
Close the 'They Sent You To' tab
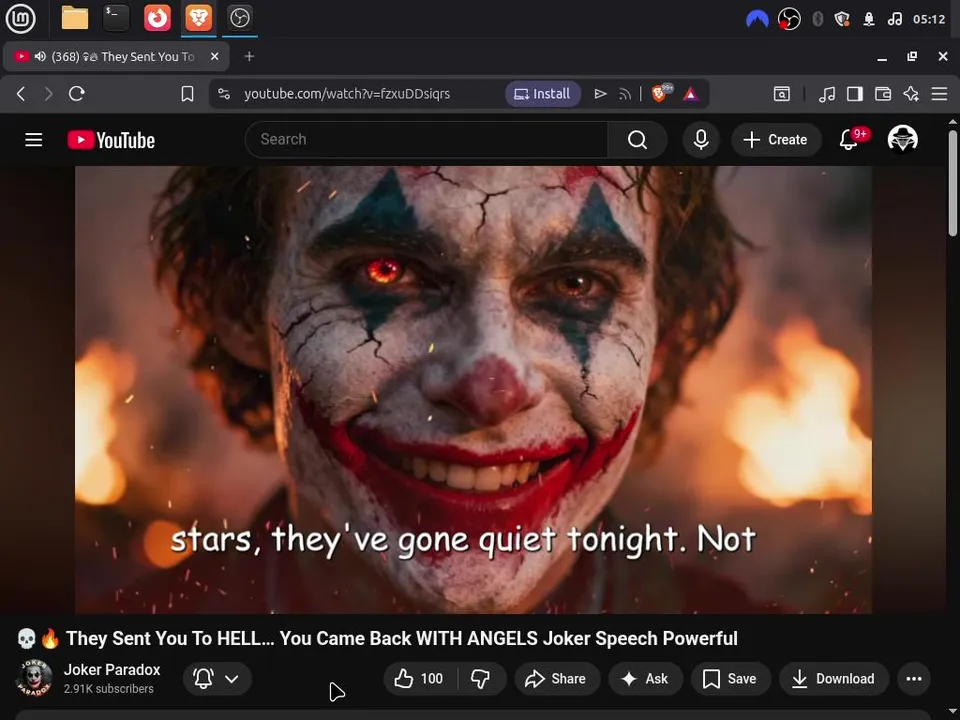point(214,56)
